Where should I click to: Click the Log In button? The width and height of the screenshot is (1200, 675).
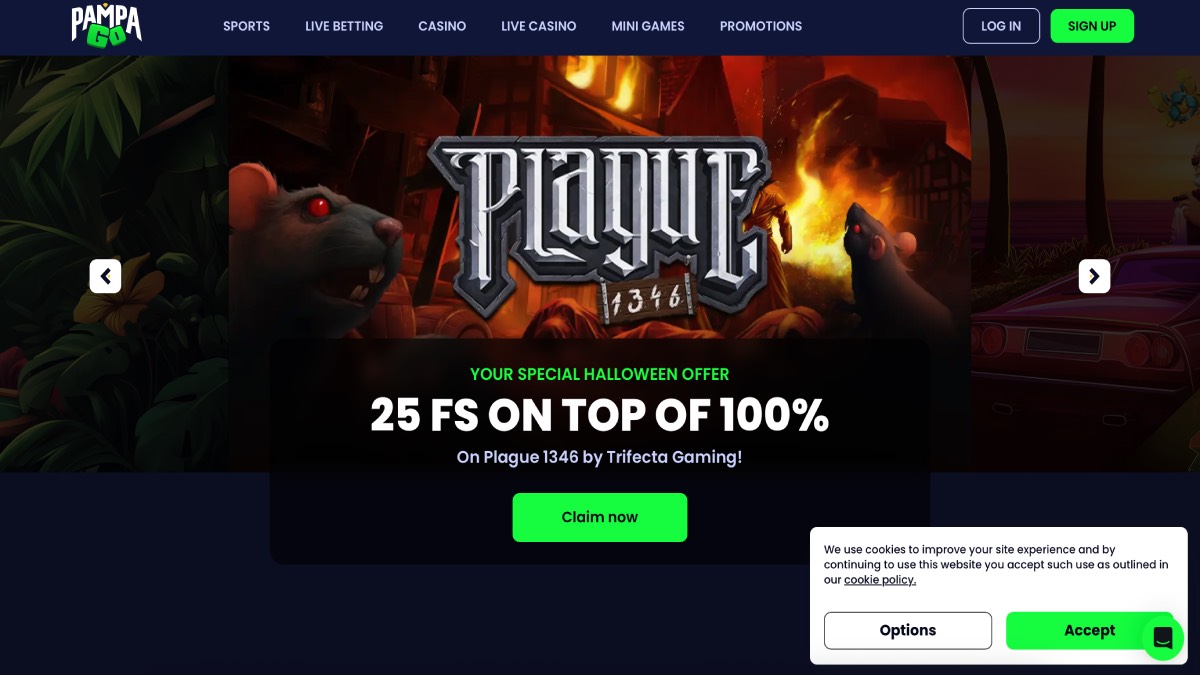point(1001,26)
